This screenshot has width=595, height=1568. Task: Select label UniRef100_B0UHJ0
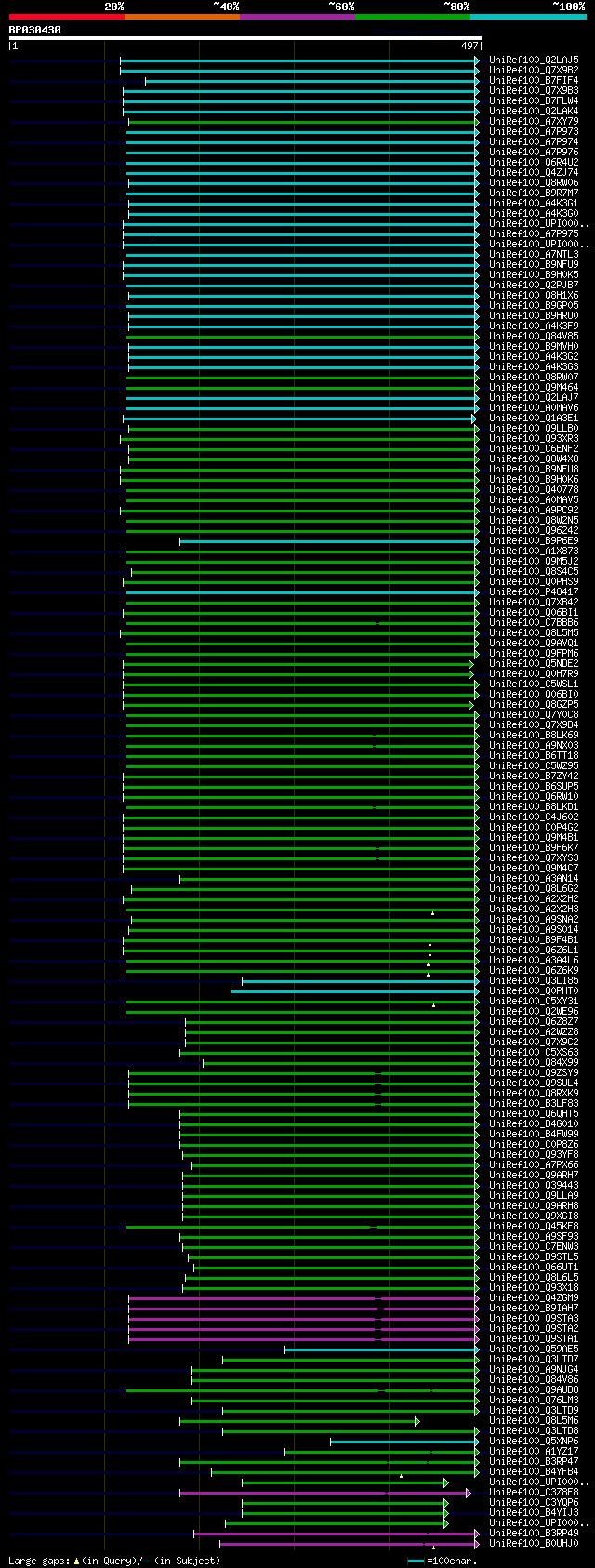[x=534, y=1543]
